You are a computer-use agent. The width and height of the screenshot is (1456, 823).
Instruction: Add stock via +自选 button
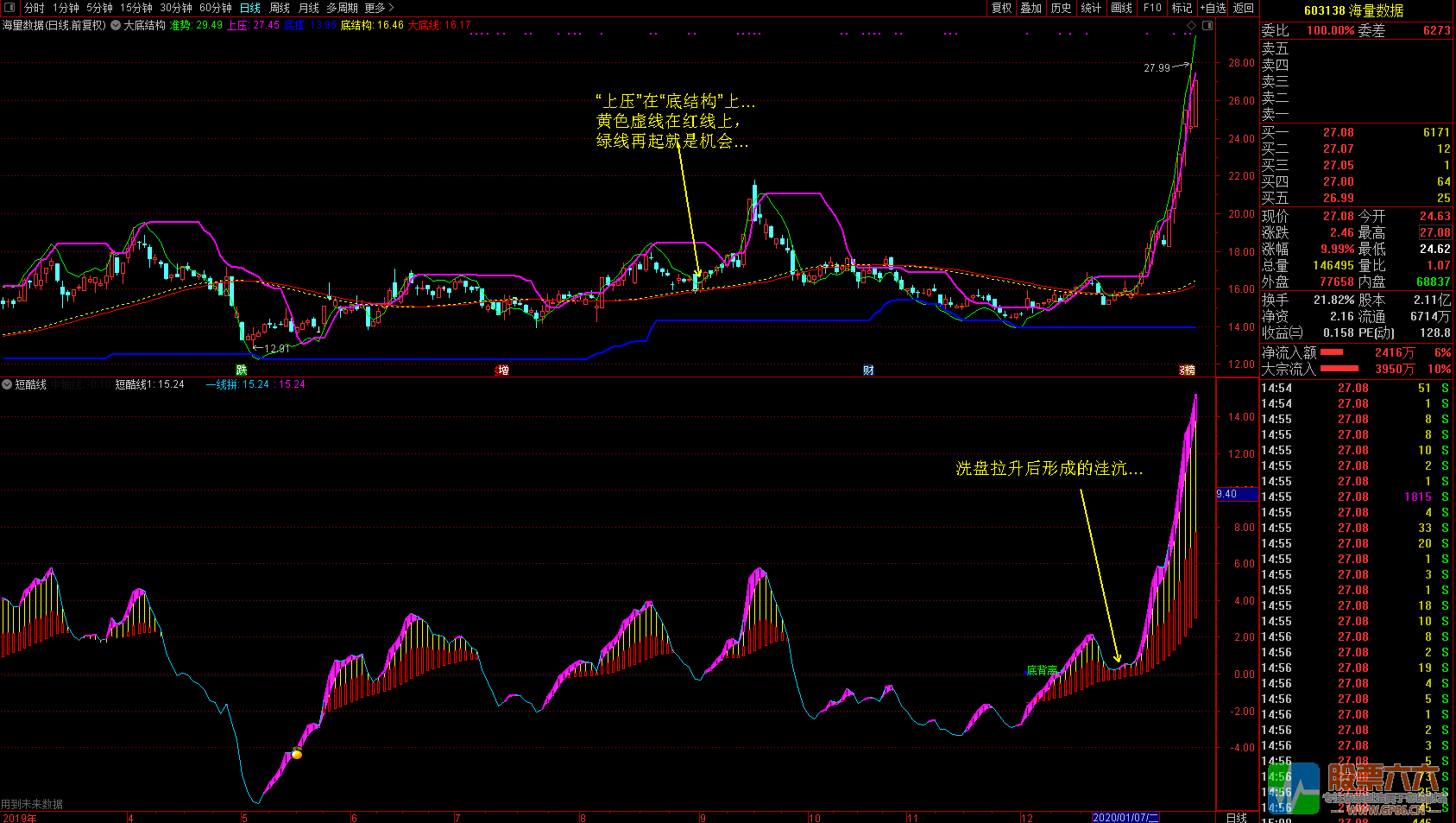coord(1213,8)
